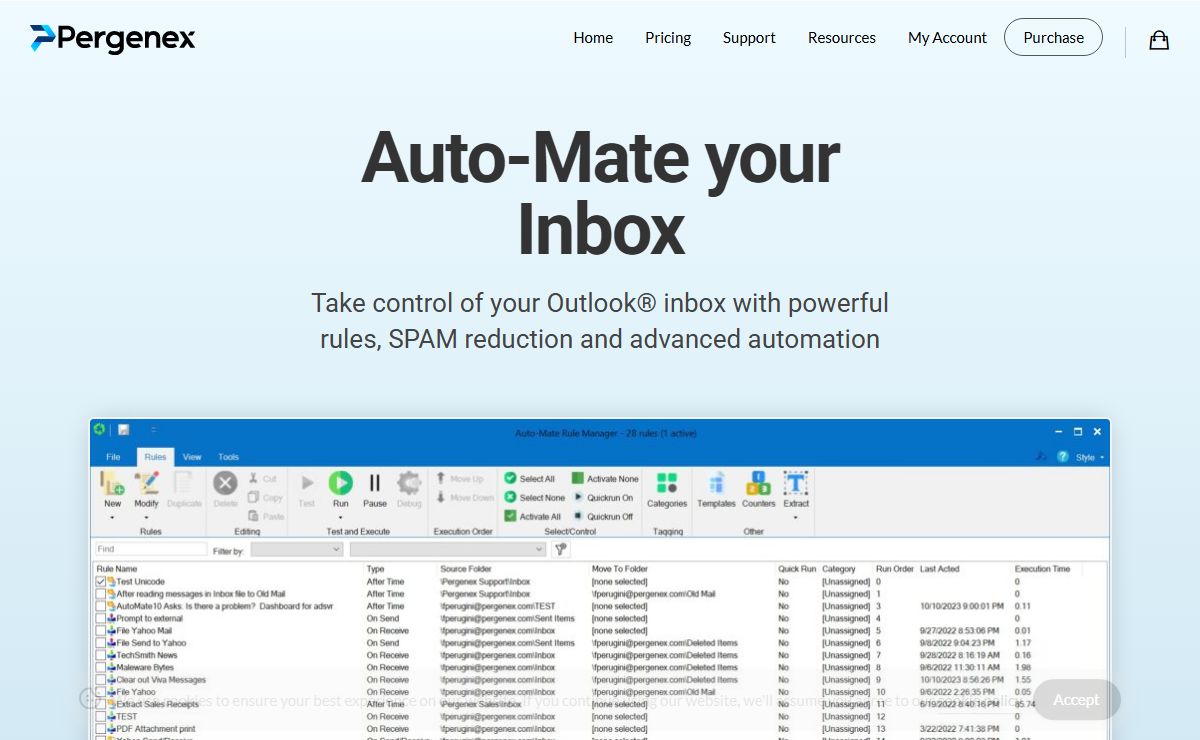Screen dimensions: 1200x740
Task: Open the Style dropdown menu
Action: (1090, 457)
